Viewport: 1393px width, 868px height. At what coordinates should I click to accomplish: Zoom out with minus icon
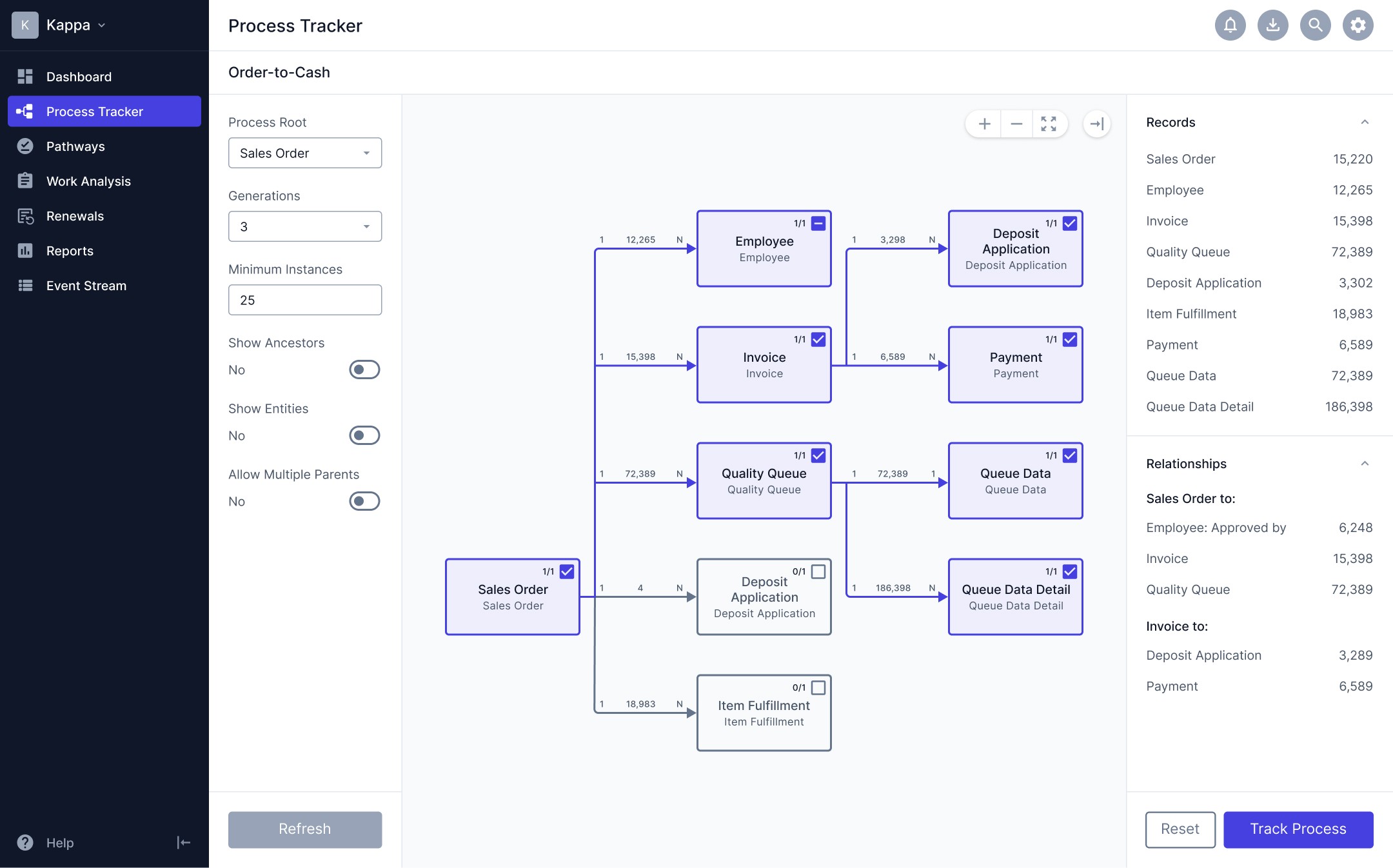pos(1016,124)
